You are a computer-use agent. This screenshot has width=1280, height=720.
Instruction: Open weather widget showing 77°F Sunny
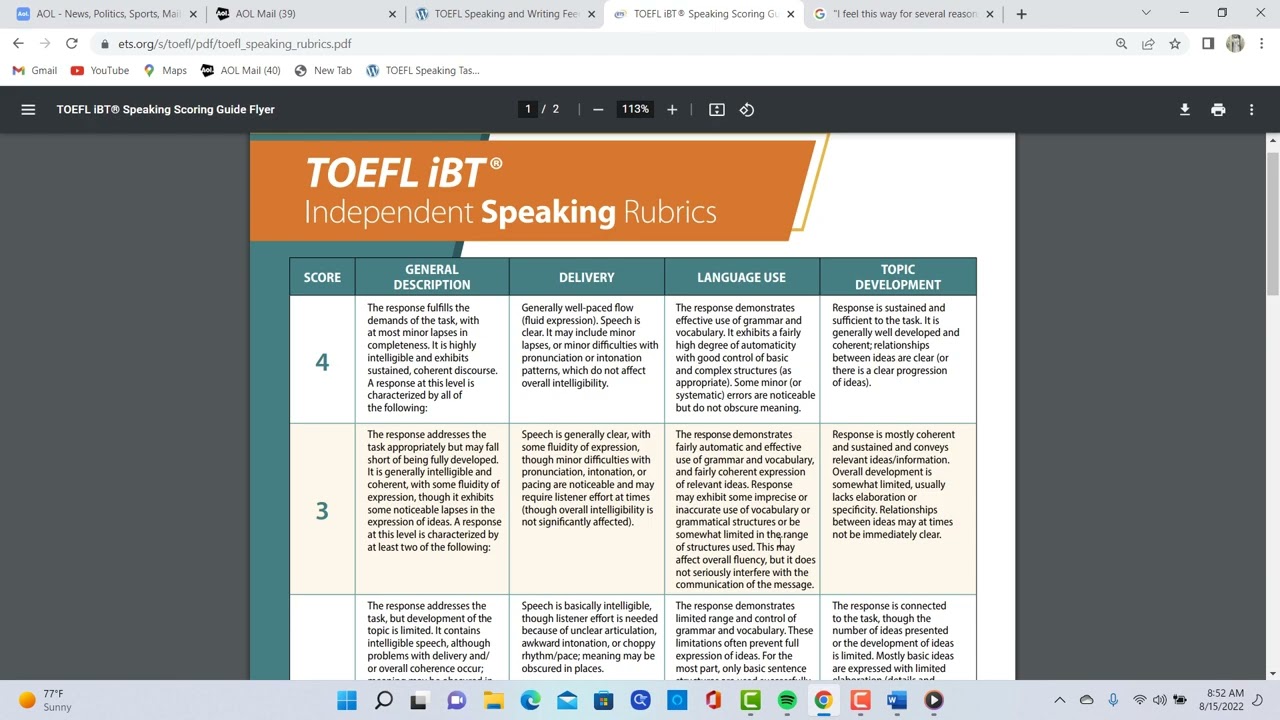tap(45, 700)
